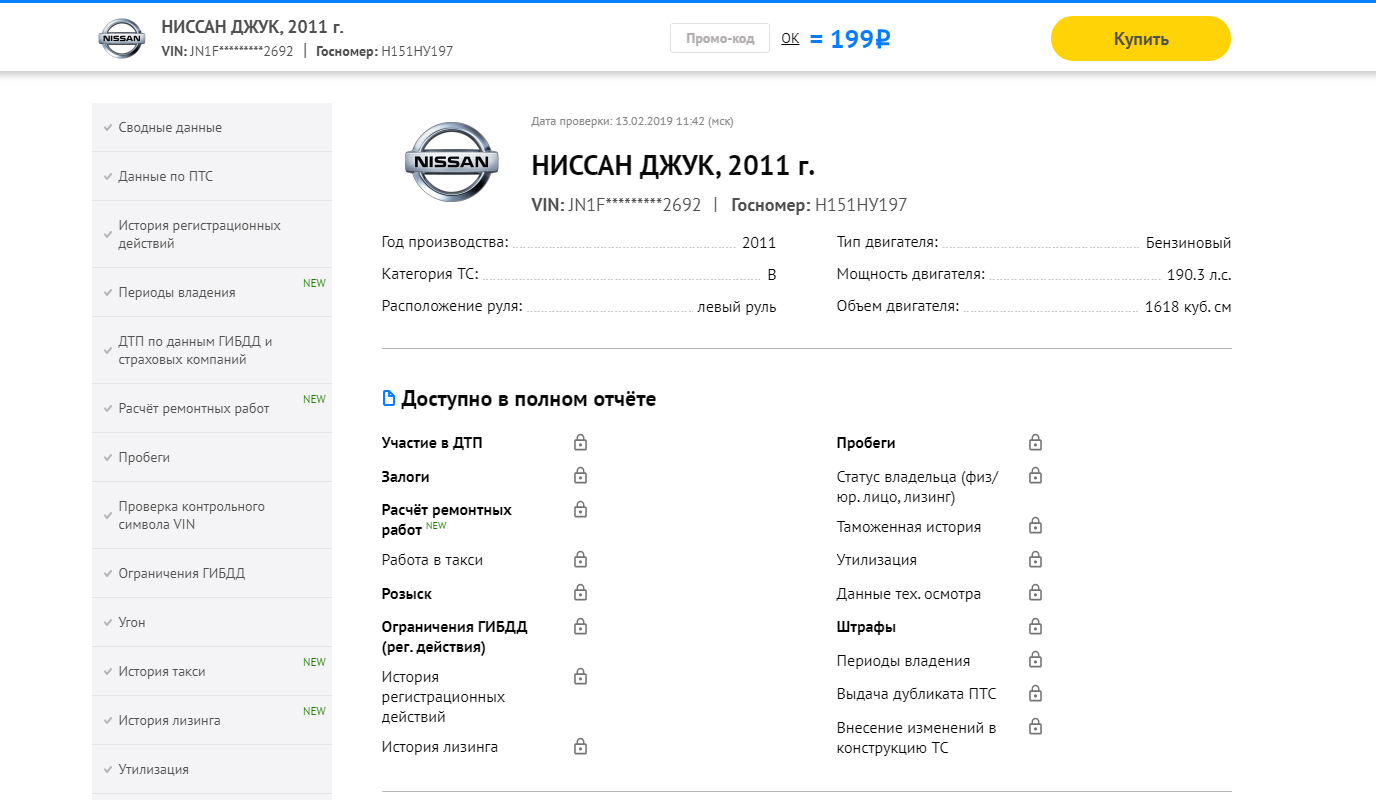The width and height of the screenshot is (1376, 800).
Task: Go to Пробеги in the sidebar
Action: pos(212,457)
